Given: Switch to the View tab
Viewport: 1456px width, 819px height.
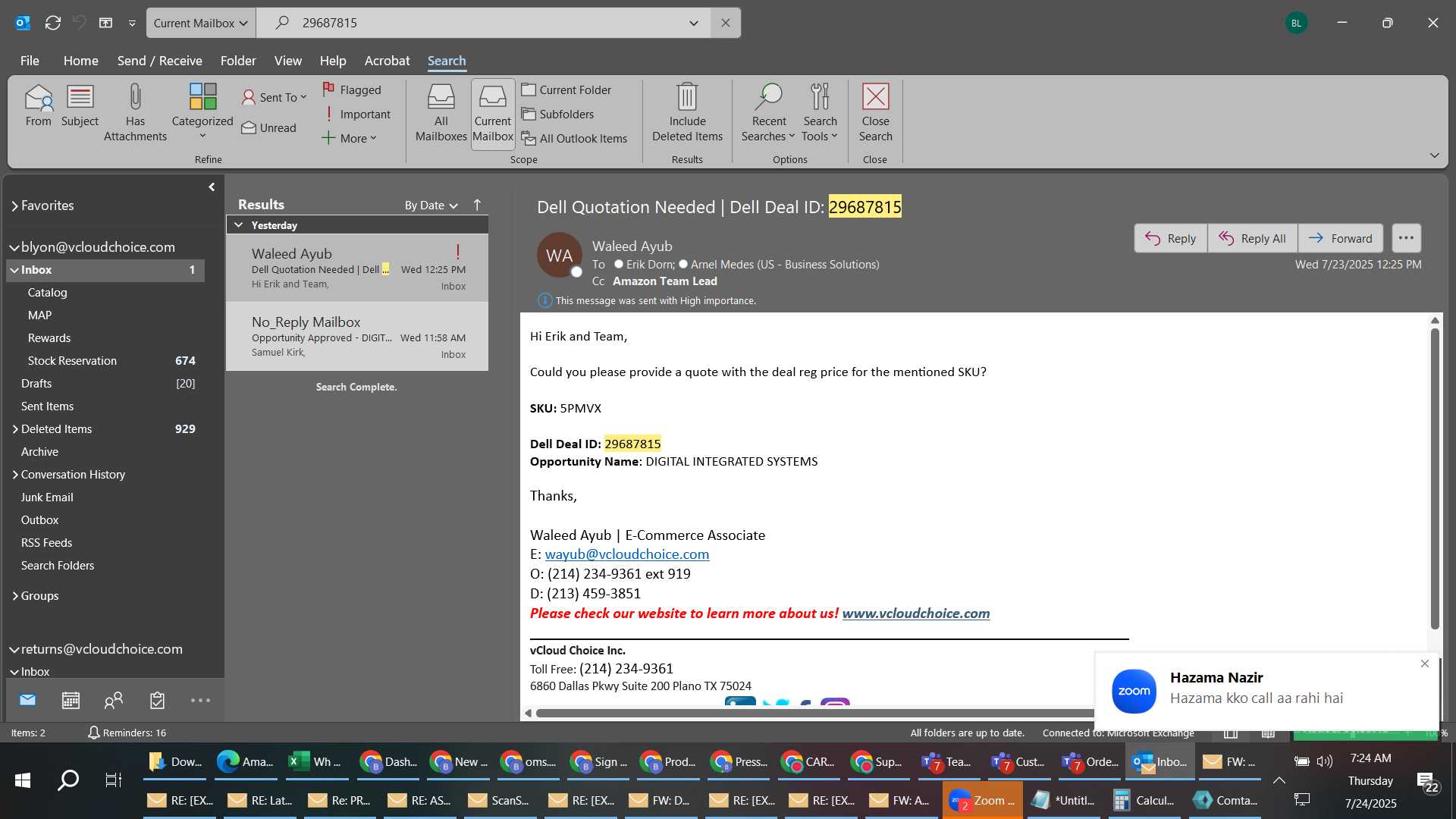Looking at the screenshot, I should pyautogui.click(x=287, y=61).
